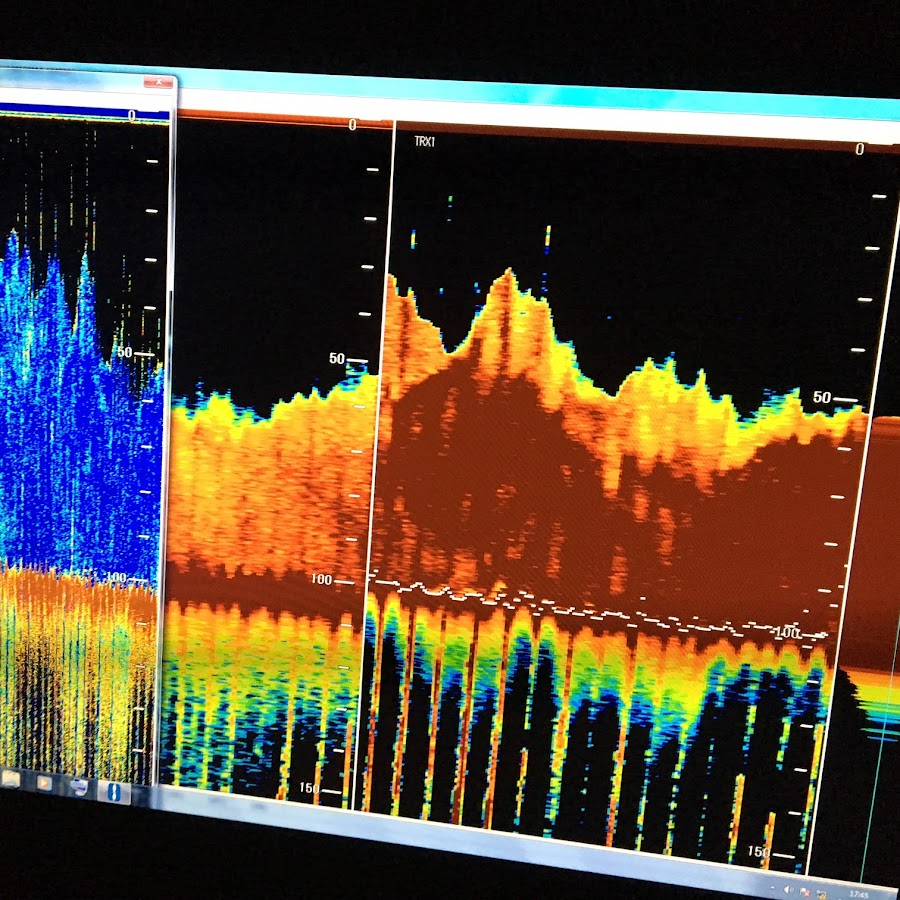Close the small blue echogram window
This screenshot has width=900, height=900.
click(158, 82)
